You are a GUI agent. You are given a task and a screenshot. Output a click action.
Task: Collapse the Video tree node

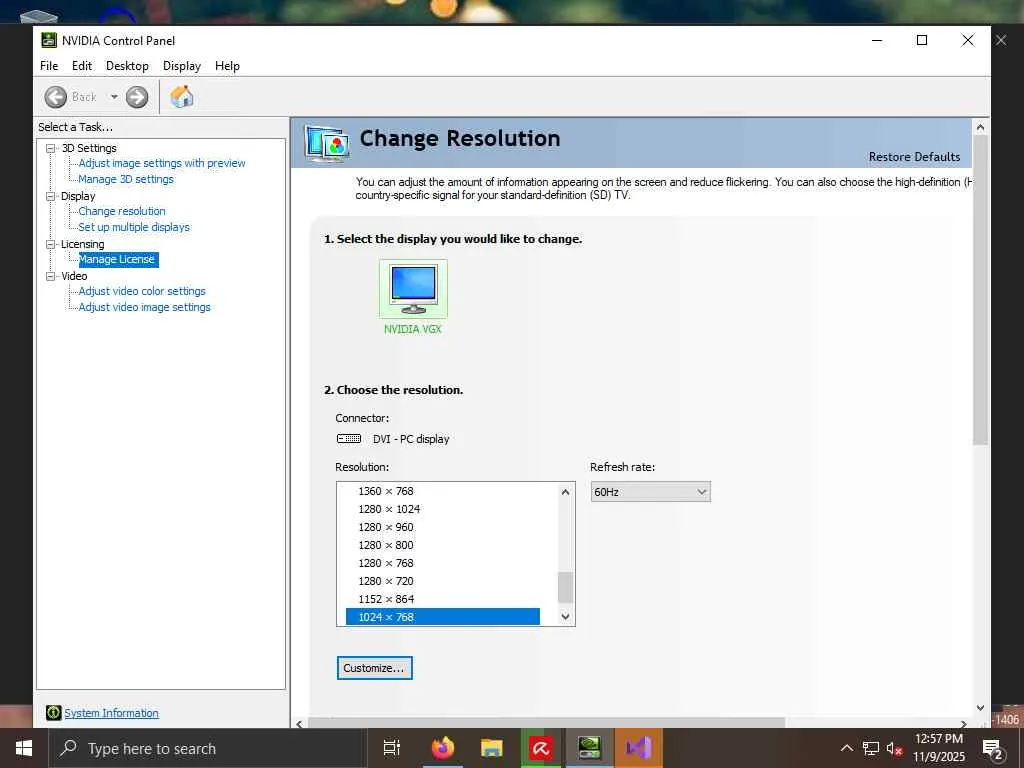tap(50, 276)
